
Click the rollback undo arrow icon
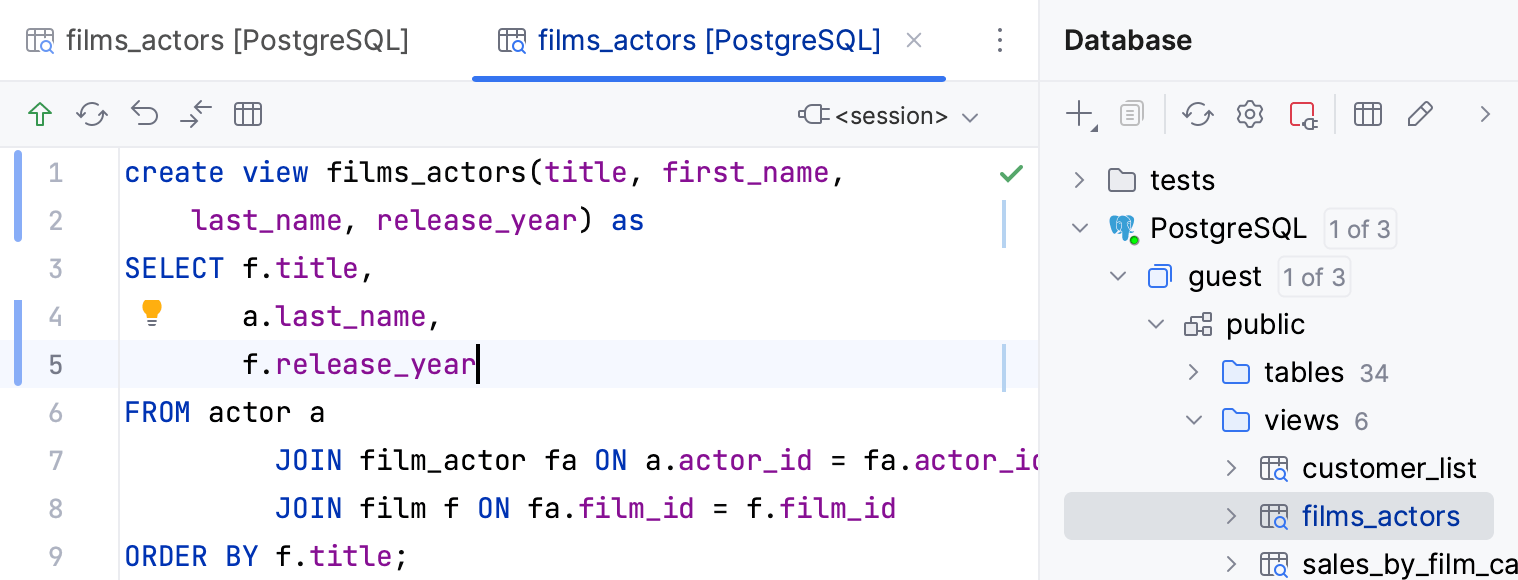click(x=144, y=114)
